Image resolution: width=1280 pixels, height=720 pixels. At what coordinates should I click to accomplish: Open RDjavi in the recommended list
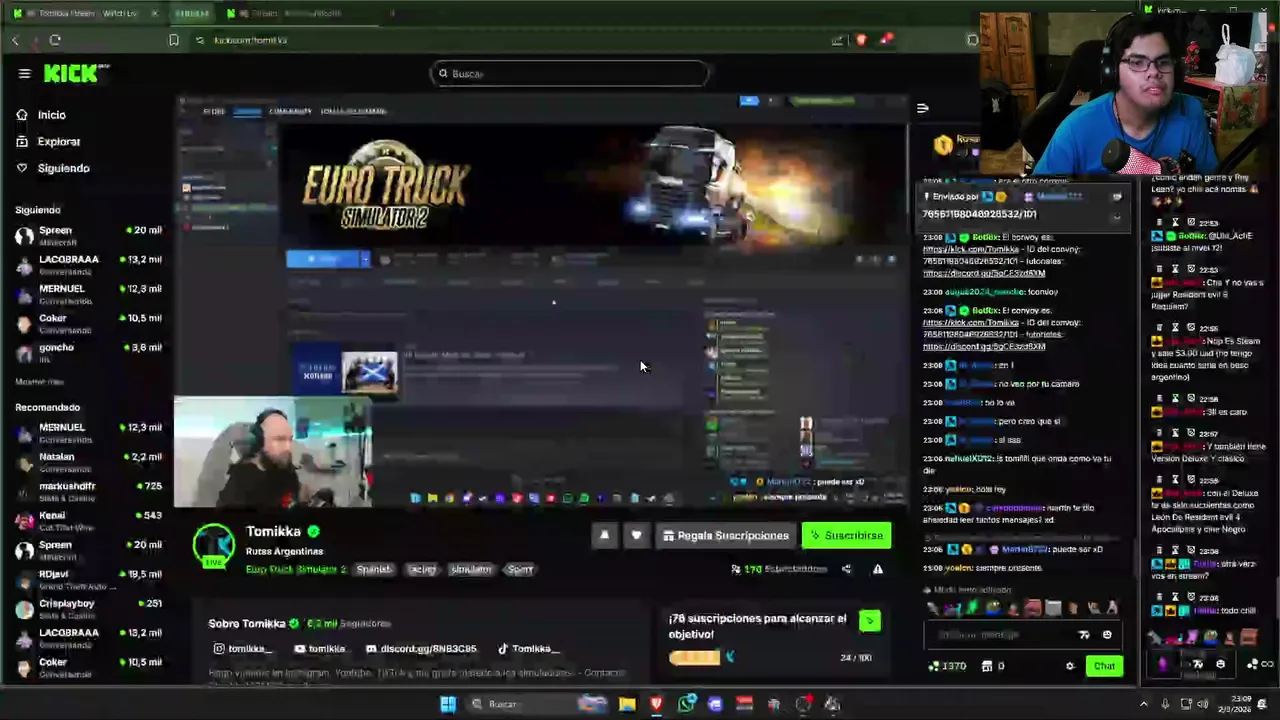click(x=89, y=579)
